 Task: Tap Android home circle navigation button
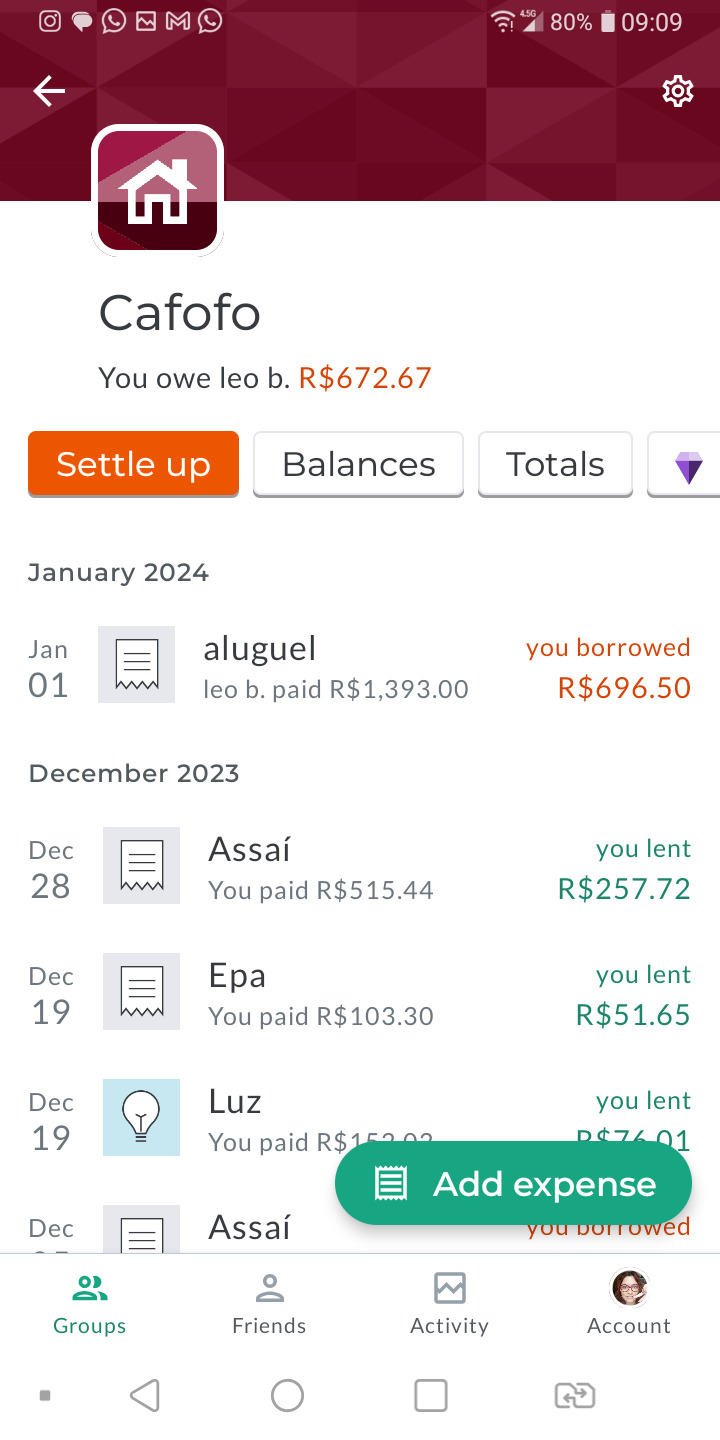(287, 1395)
